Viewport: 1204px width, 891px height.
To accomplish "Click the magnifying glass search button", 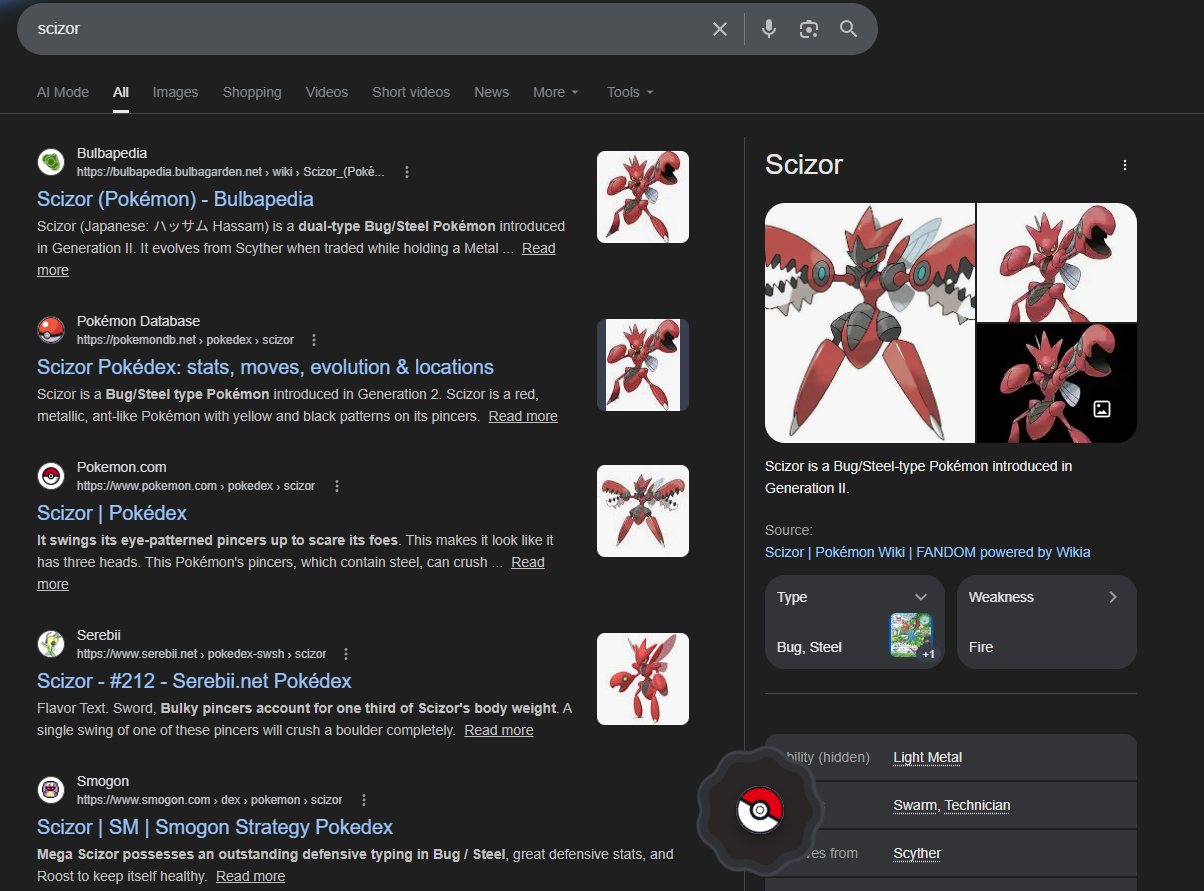I will click(x=848, y=29).
